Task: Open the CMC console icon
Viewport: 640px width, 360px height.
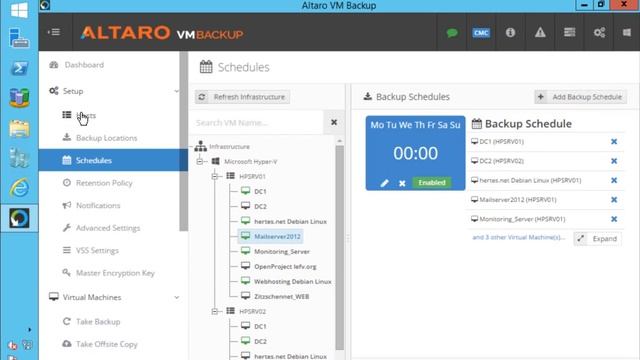Action: click(x=481, y=33)
